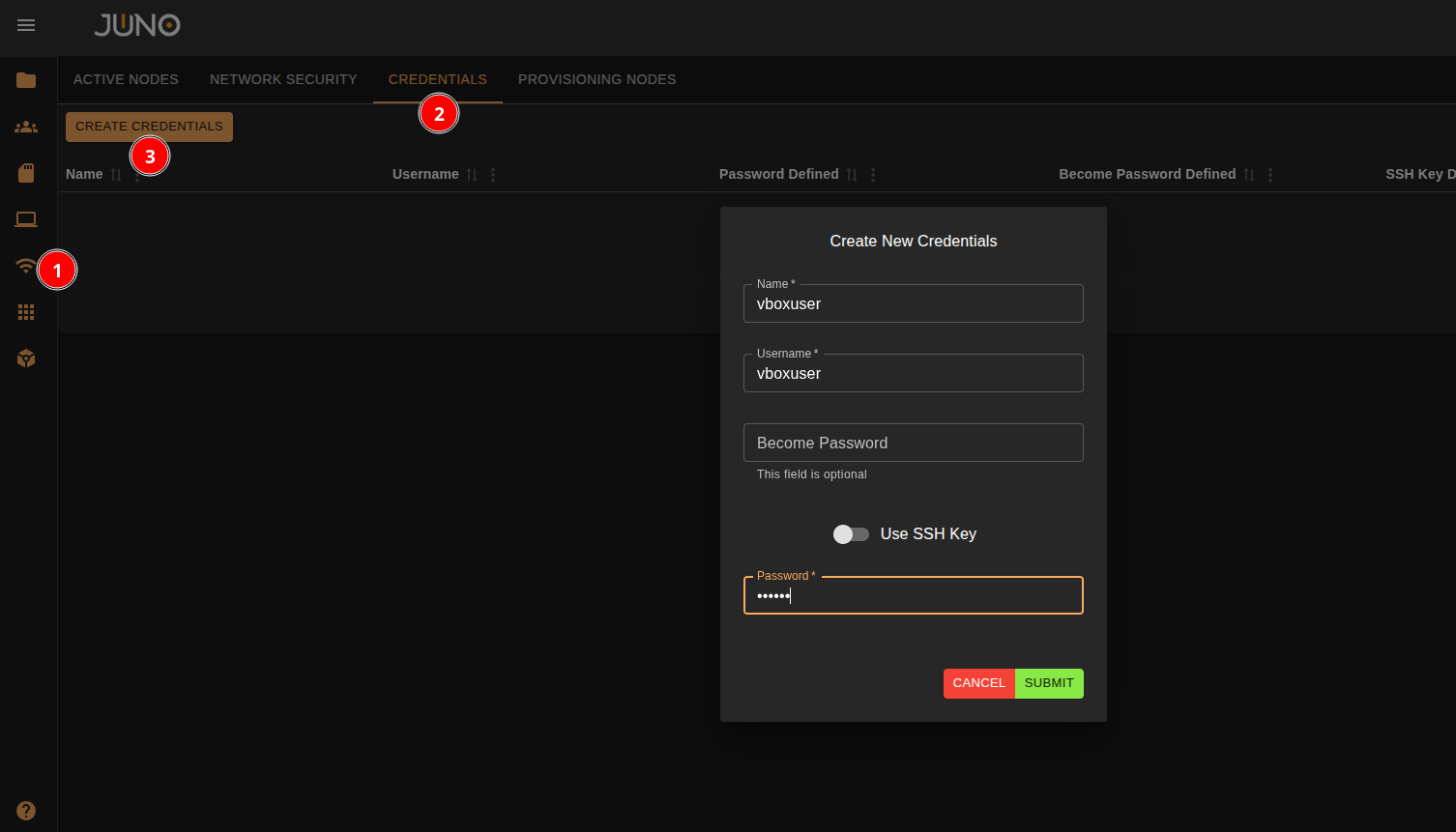
Task: Click the laptop icon in left sidebar
Action: pyautogui.click(x=26, y=219)
